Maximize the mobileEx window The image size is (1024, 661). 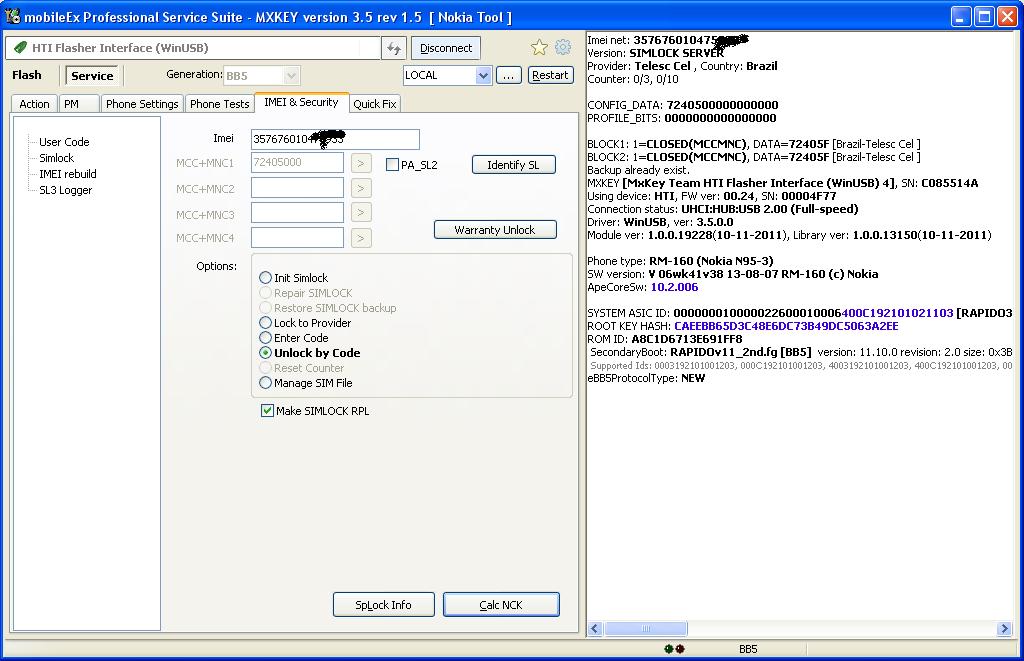(x=984, y=17)
